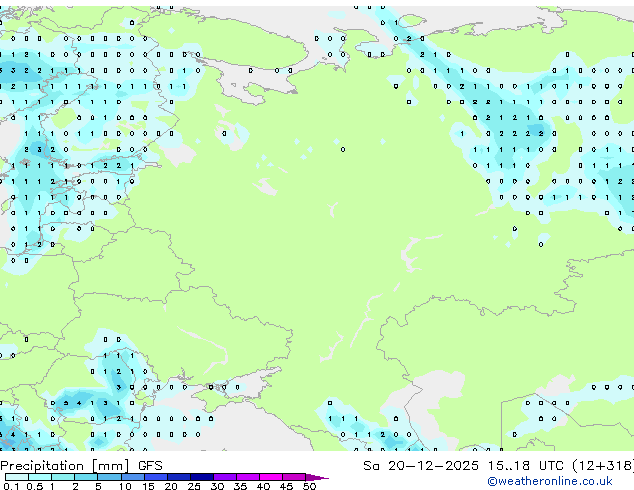Select the purple legend swatch starting at 30 mm
The width and height of the screenshot is (634, 490).
(x=225, y=477)
